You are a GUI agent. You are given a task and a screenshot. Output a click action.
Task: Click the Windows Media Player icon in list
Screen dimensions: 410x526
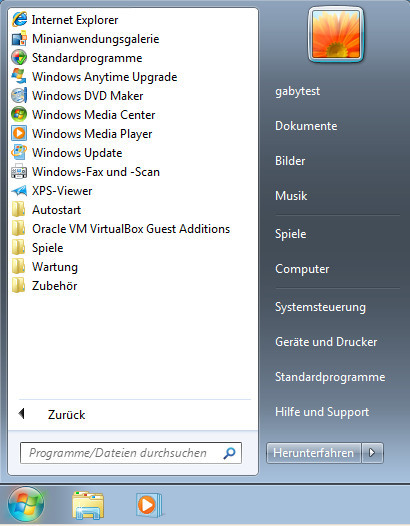[19, 134]
